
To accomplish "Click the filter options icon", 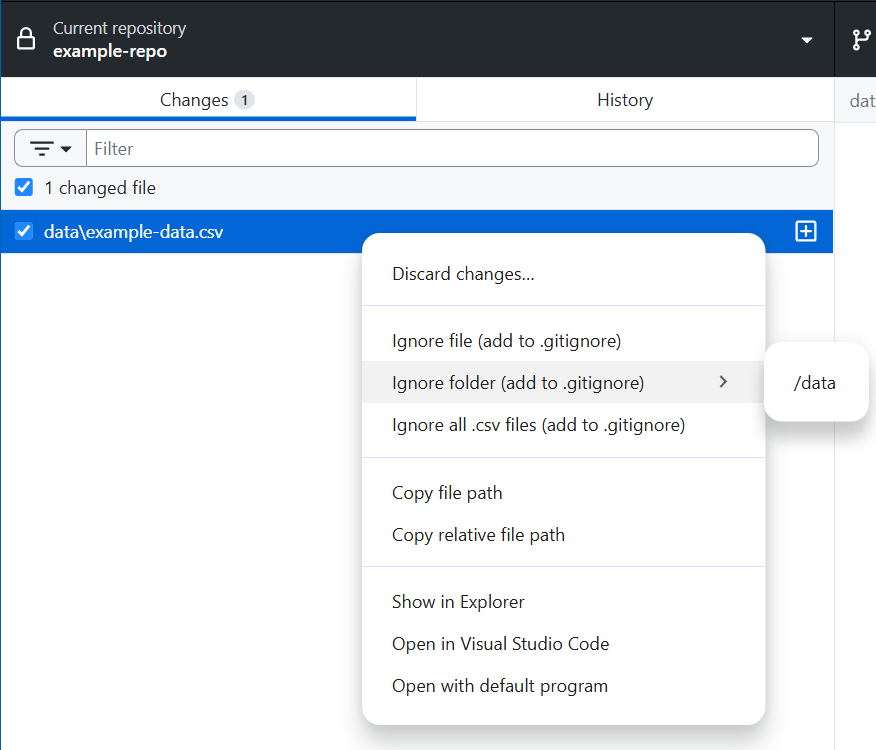I will pos(42,148).
